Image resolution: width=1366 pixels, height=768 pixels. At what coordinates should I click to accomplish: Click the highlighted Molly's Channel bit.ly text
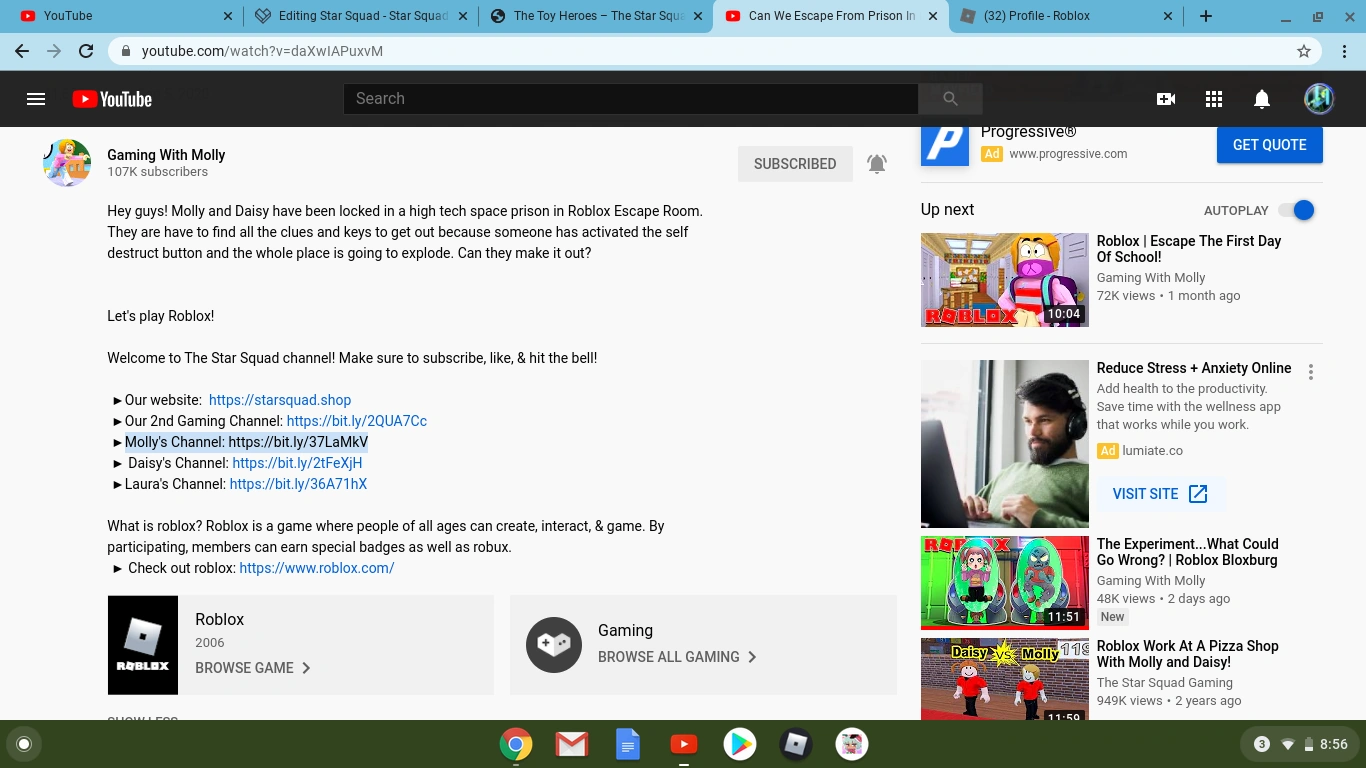pyautogui.click(x=246, y=442)
